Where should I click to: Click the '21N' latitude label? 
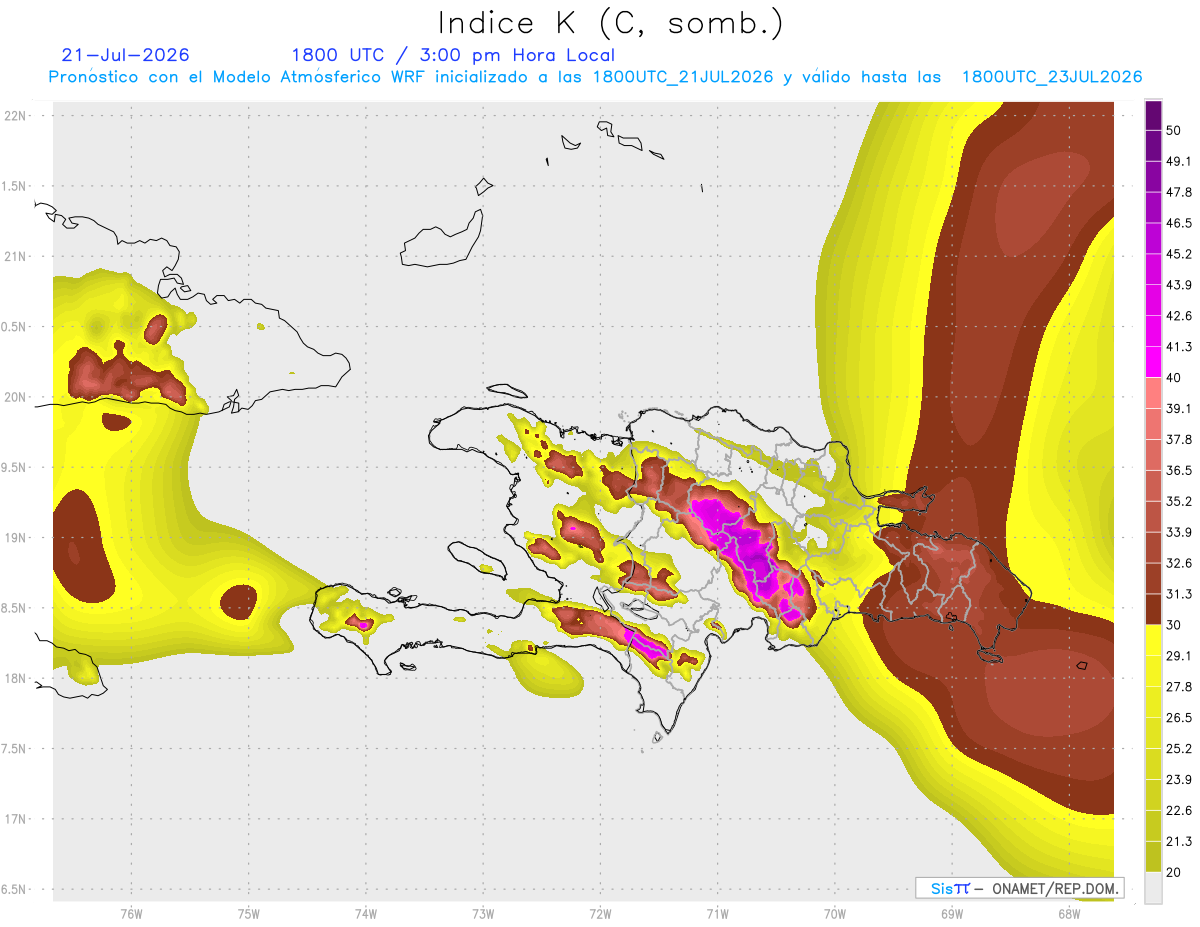pyautogui.click(x=14, y=257)
